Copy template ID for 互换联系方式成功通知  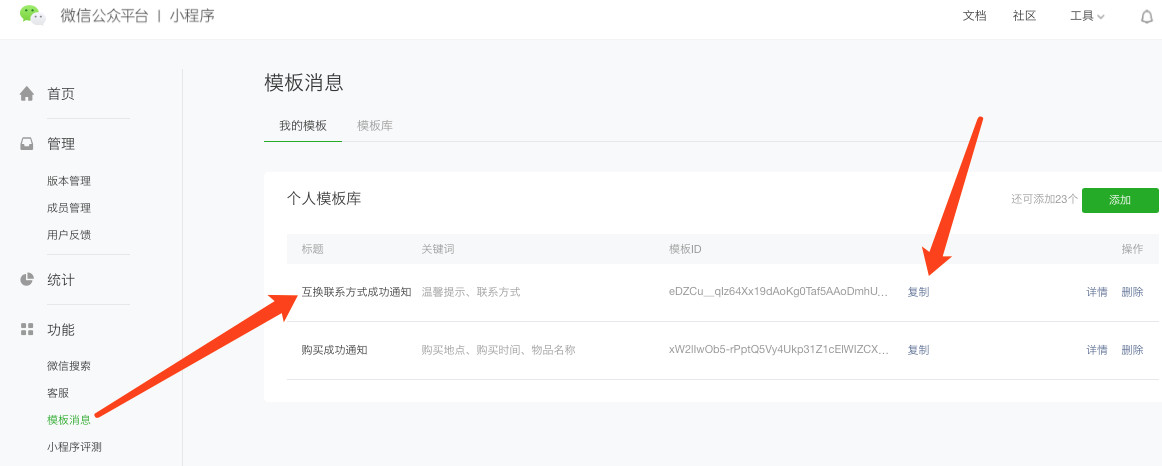click(918, 292)
